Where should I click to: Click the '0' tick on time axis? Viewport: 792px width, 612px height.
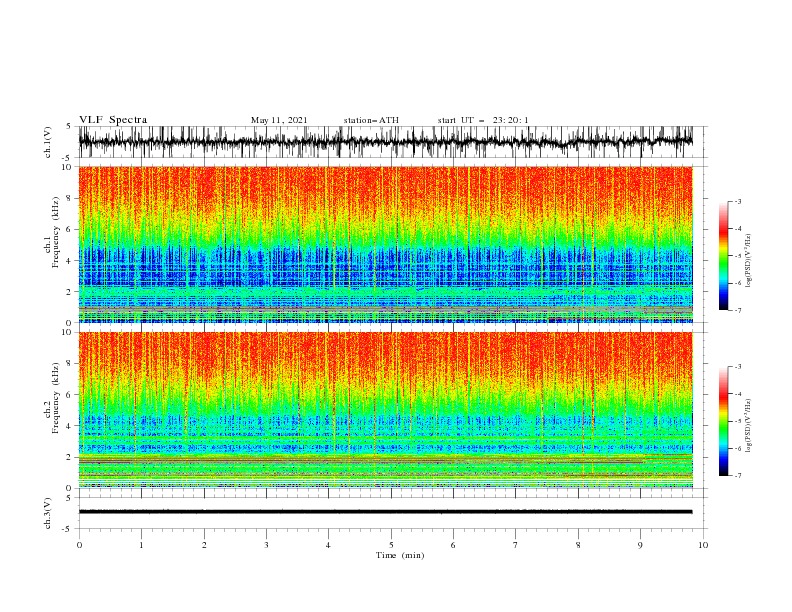tap(79, 545)
